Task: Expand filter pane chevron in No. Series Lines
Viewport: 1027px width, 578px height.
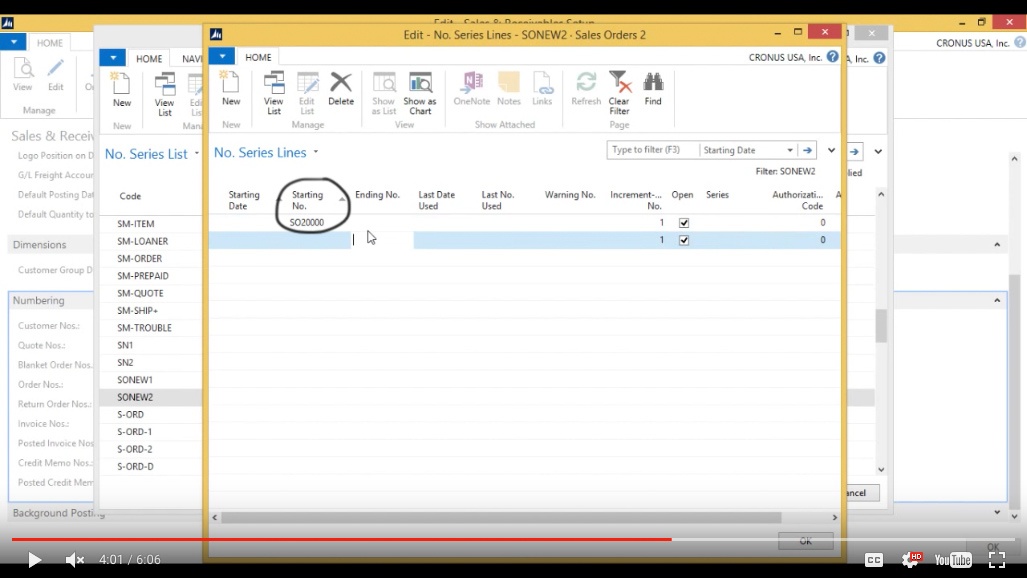Action: (831, 150)
